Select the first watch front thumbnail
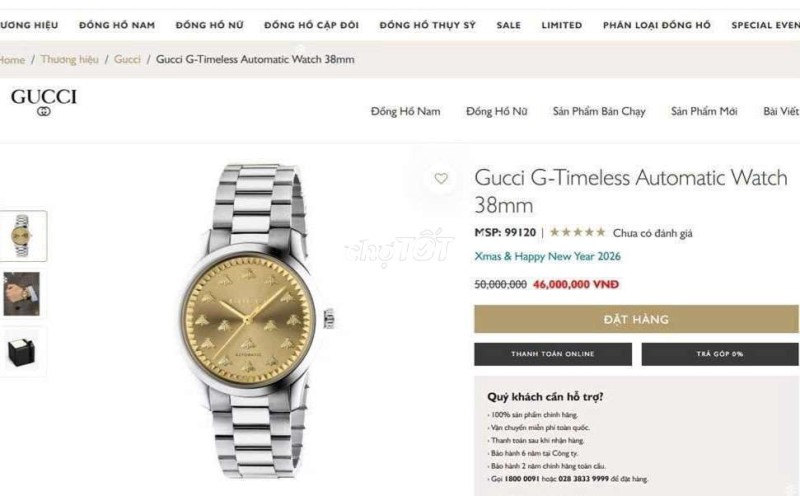Screen dimensions: 800x496 click(x=22, y=236)
